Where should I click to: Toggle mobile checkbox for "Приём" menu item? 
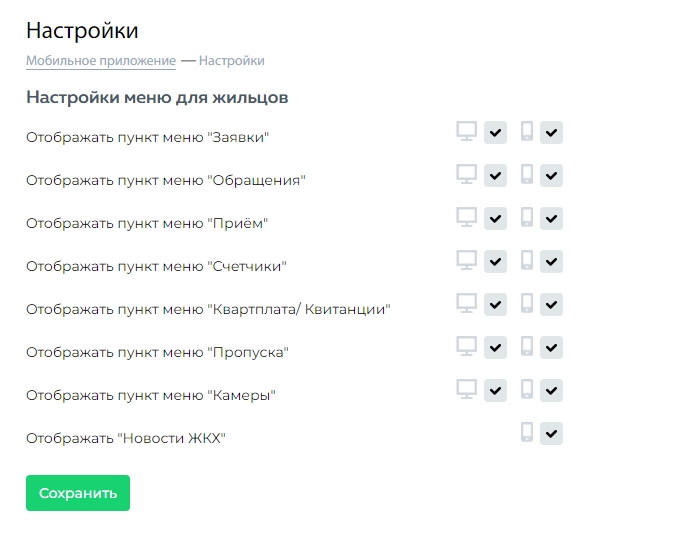[x=551, y=219]
